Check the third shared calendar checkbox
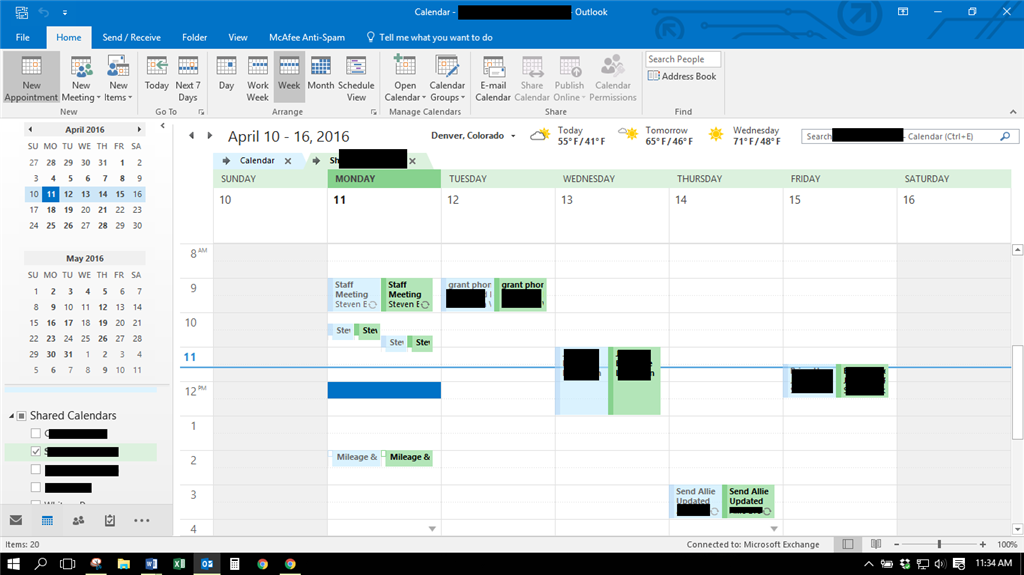Image resolution: width=1024 pixels, height=575 pixels. point(36,469)
